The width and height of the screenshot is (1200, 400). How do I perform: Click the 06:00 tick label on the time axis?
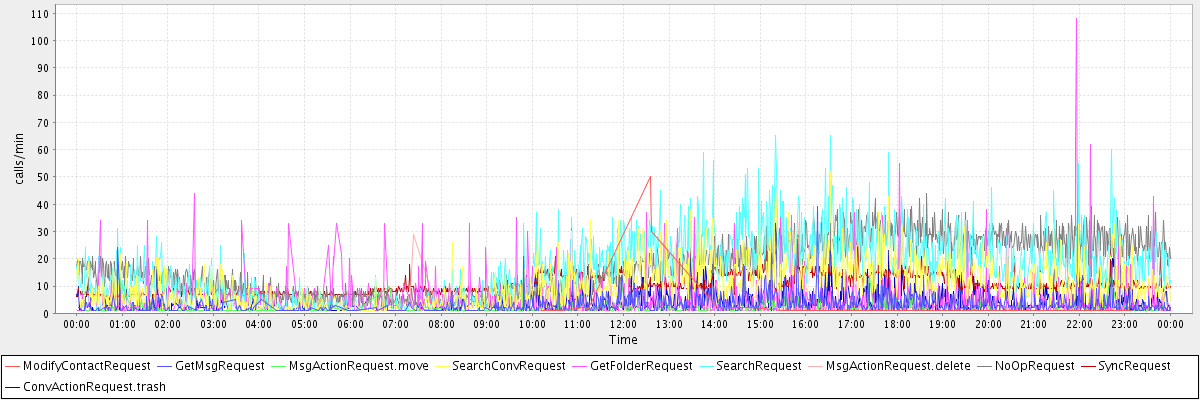[350, 324]
